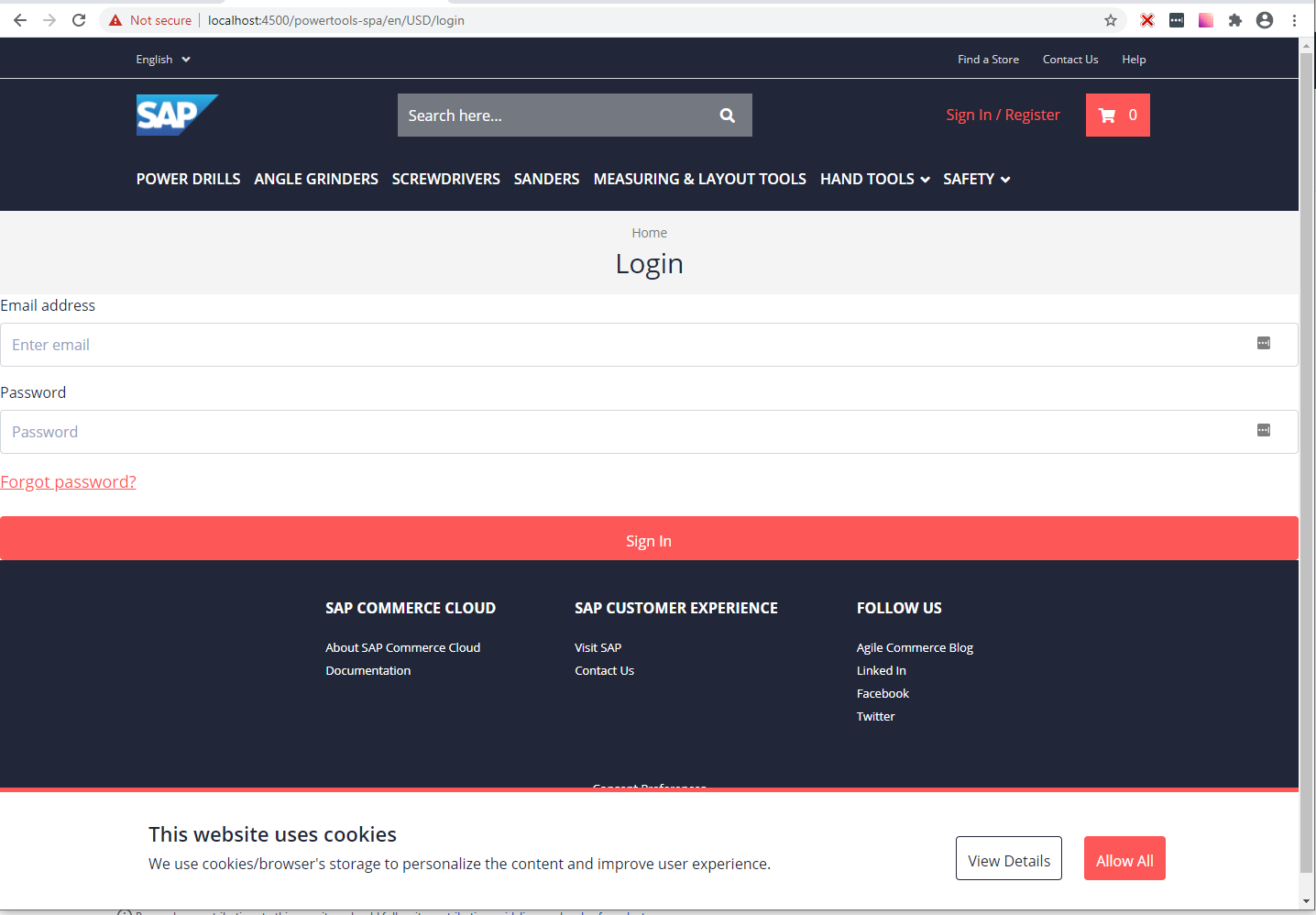Image resolution: width=1316 pixels, height=915 pixels.
Task: Bookmark this page with the star icon
Action: pos(1111,20)
